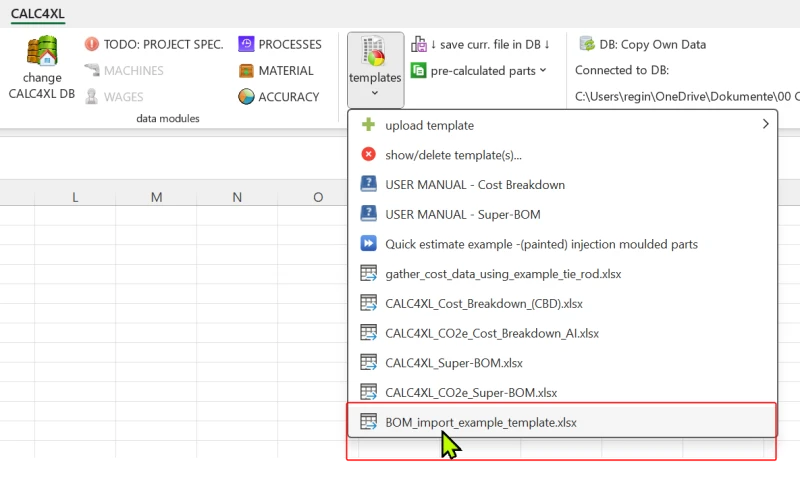The image size is (800, 482).
Task: Click the DB: Copy Own Data icon
Action: [x=587, y=44]
